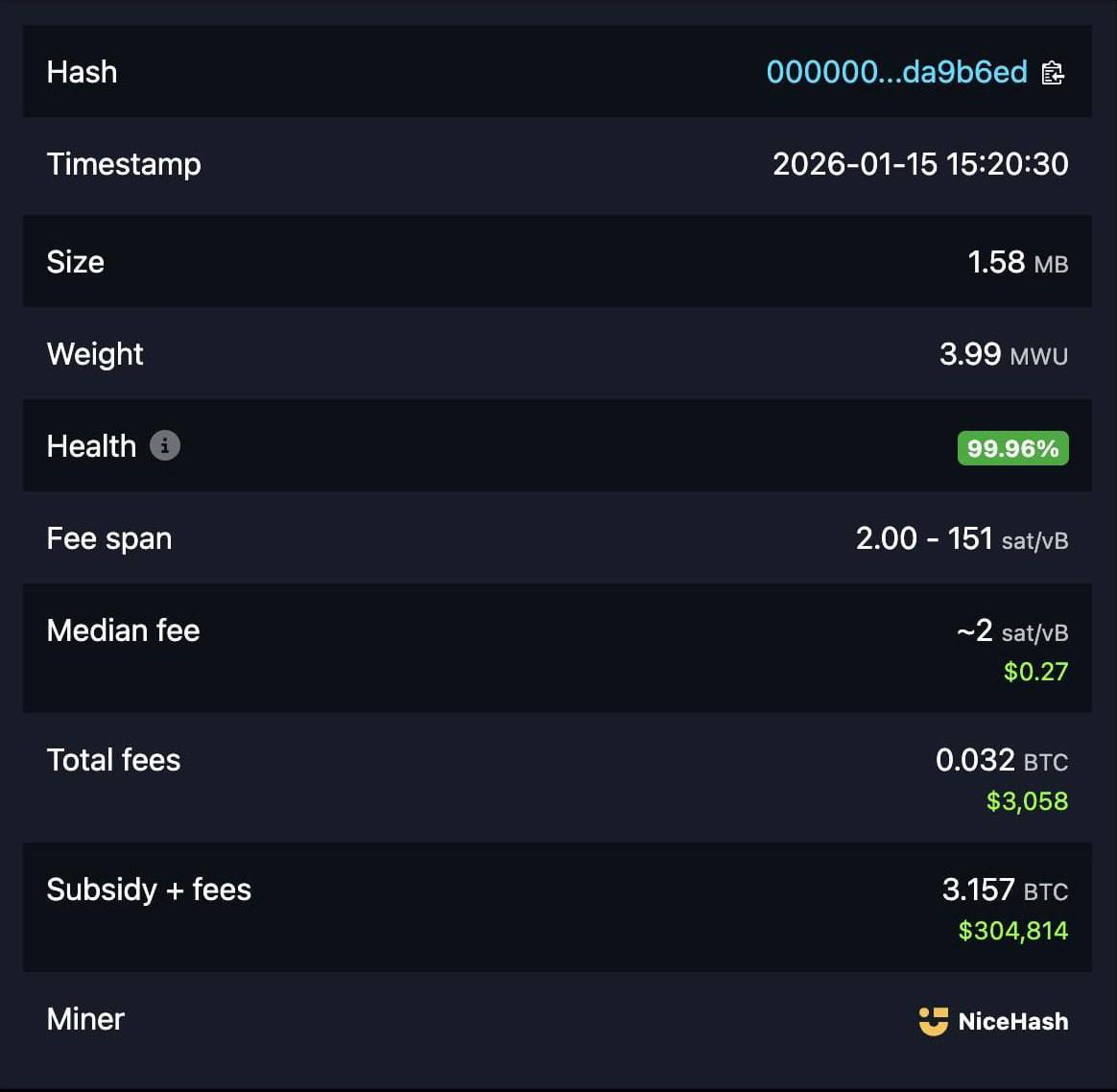Click the Timestamp value 2026-01-15 15:20:30

click(920, 163)
